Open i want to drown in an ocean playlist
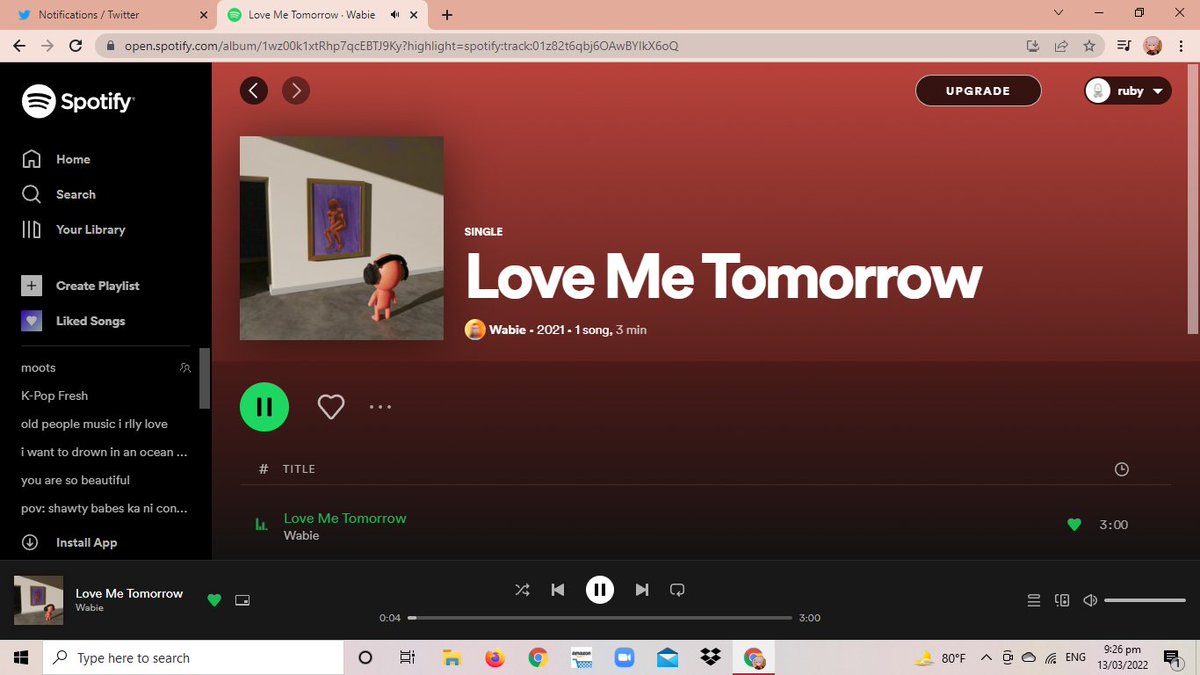 (x=104, y=452)
